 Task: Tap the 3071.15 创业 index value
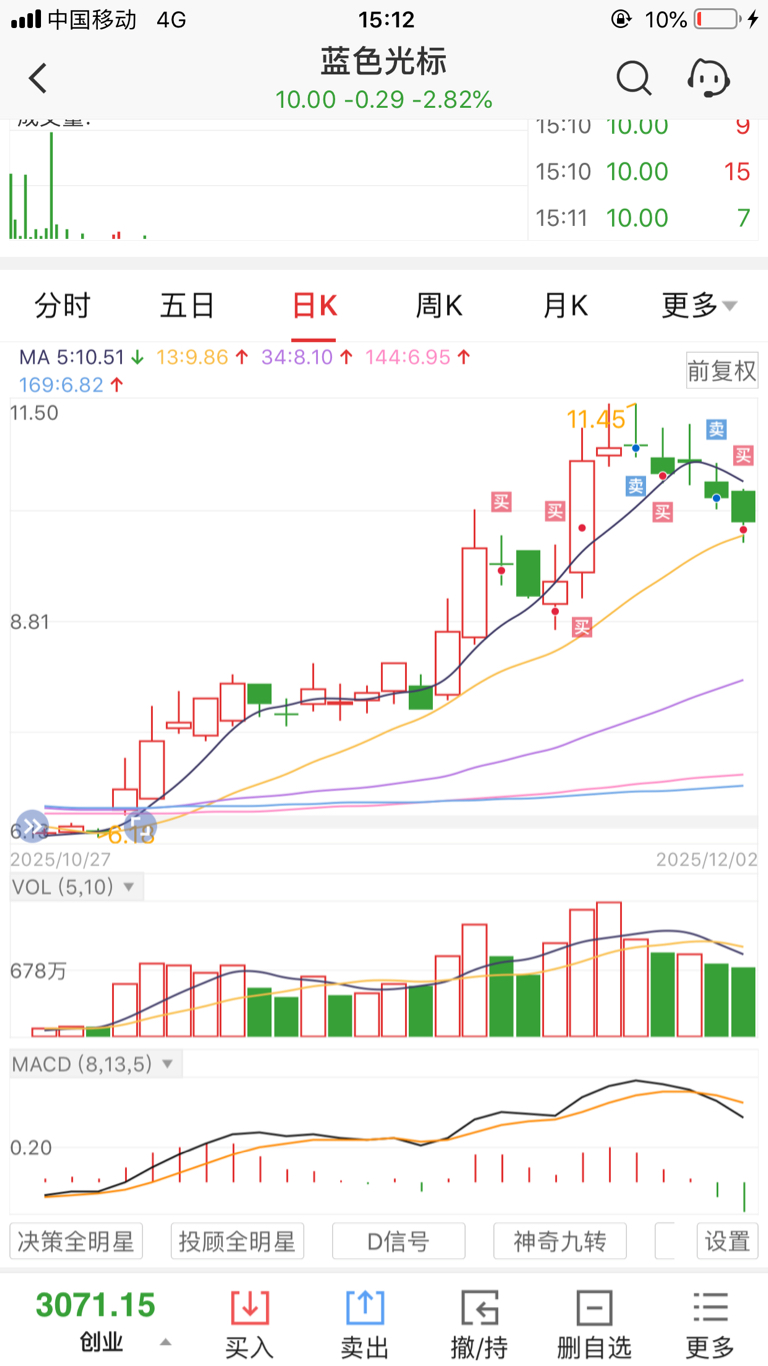point(96,1305)
